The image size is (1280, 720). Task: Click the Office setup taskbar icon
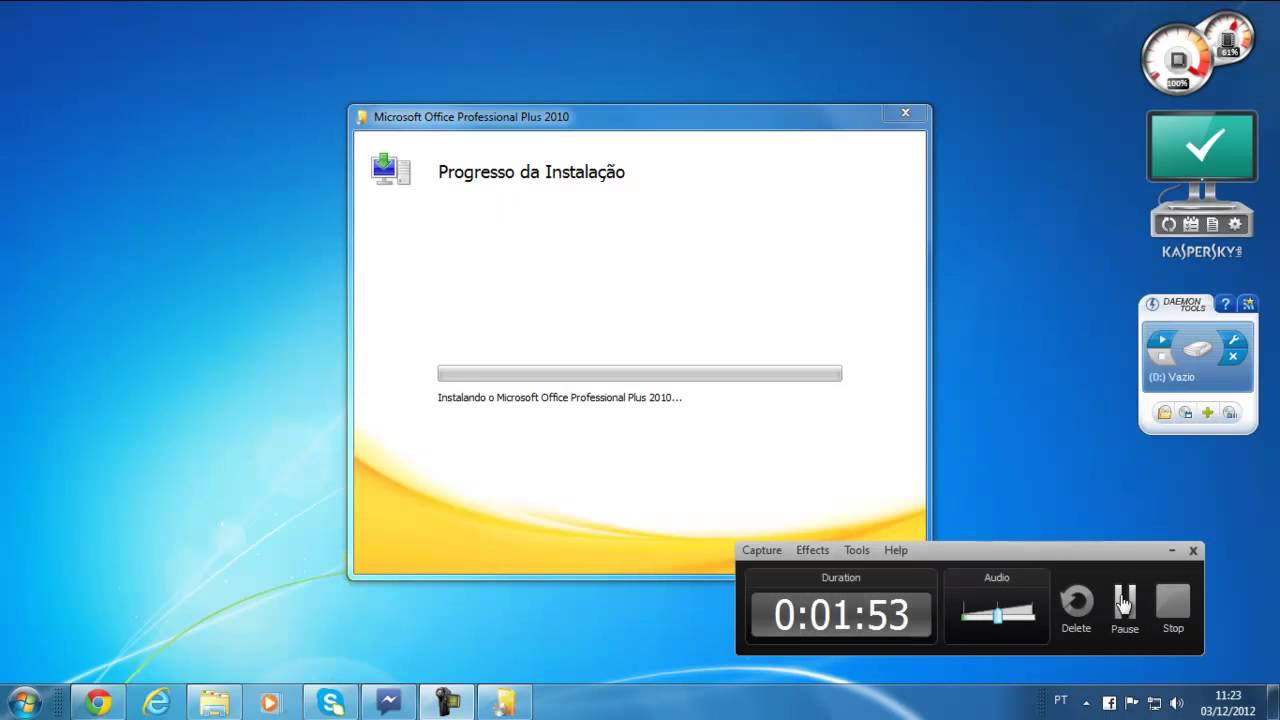pyautogui.click(x=505, y=703)
